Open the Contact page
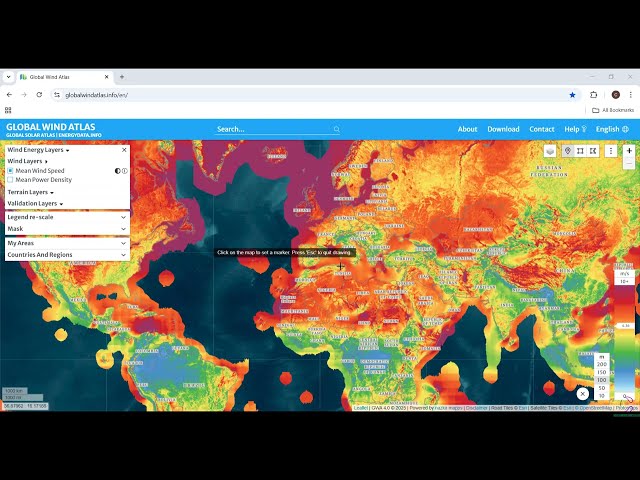This screenshot has height=480, width=640. [542, 129]
